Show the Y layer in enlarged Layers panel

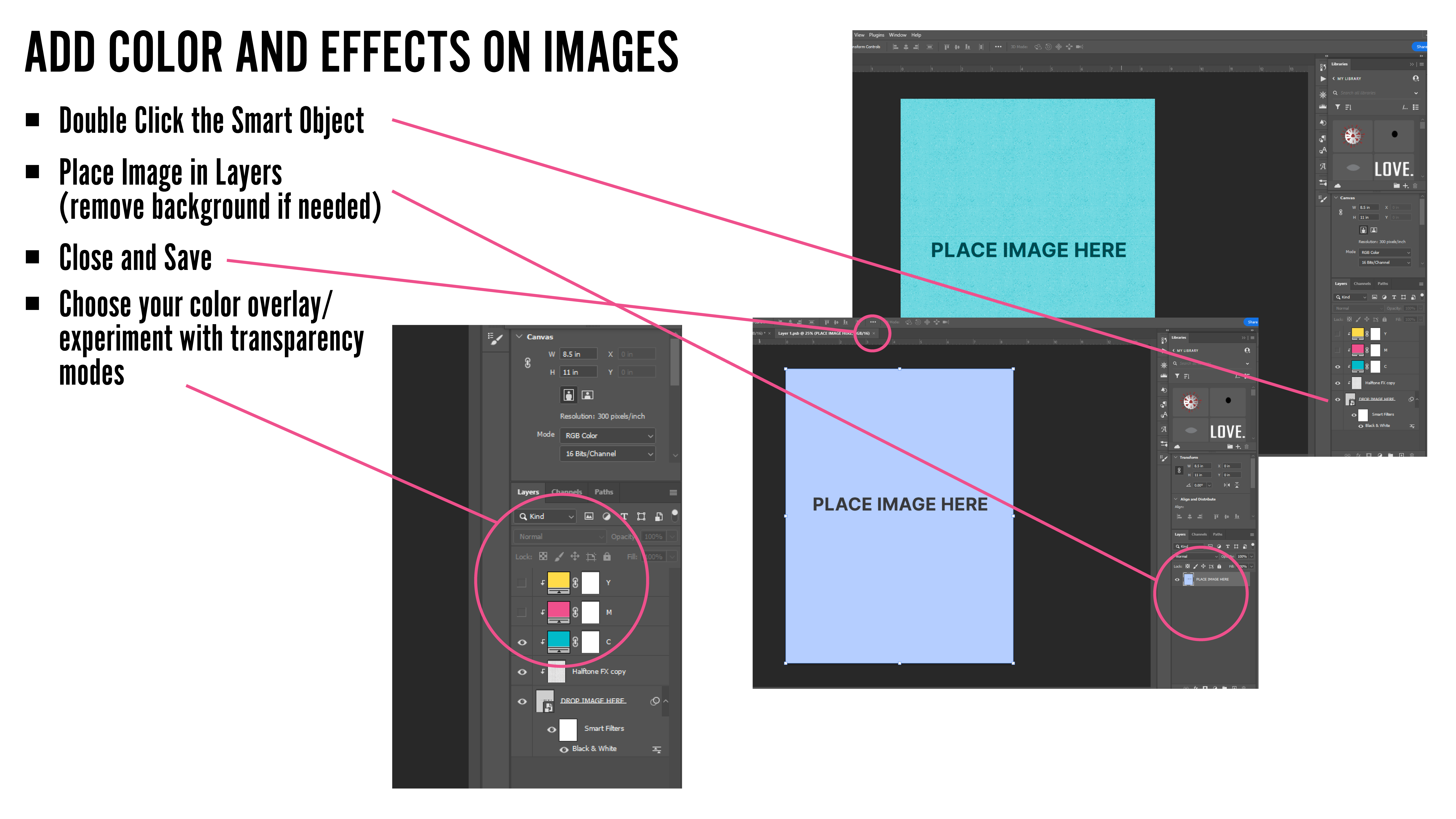pos(522,583)
